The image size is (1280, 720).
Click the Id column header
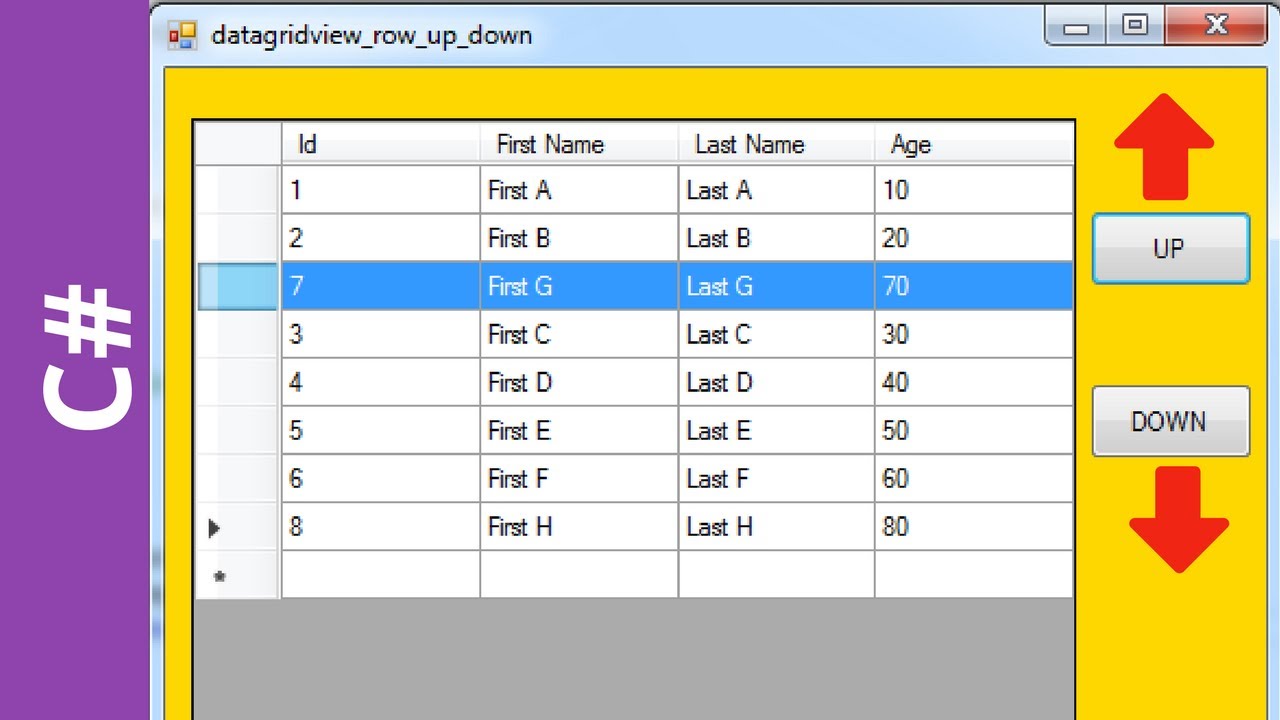380,144
